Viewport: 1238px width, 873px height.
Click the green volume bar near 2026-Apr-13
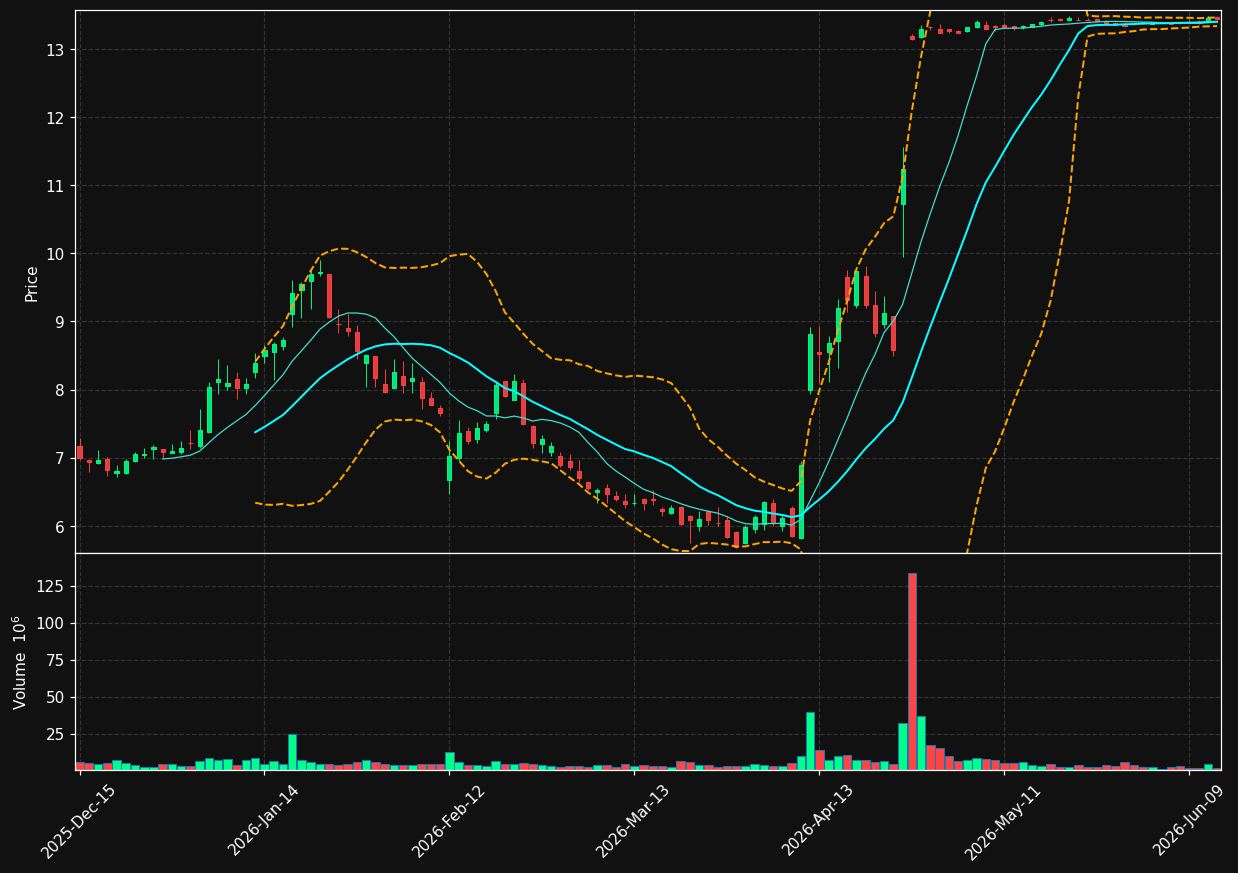pyautogui.click(x=810, y=741)
